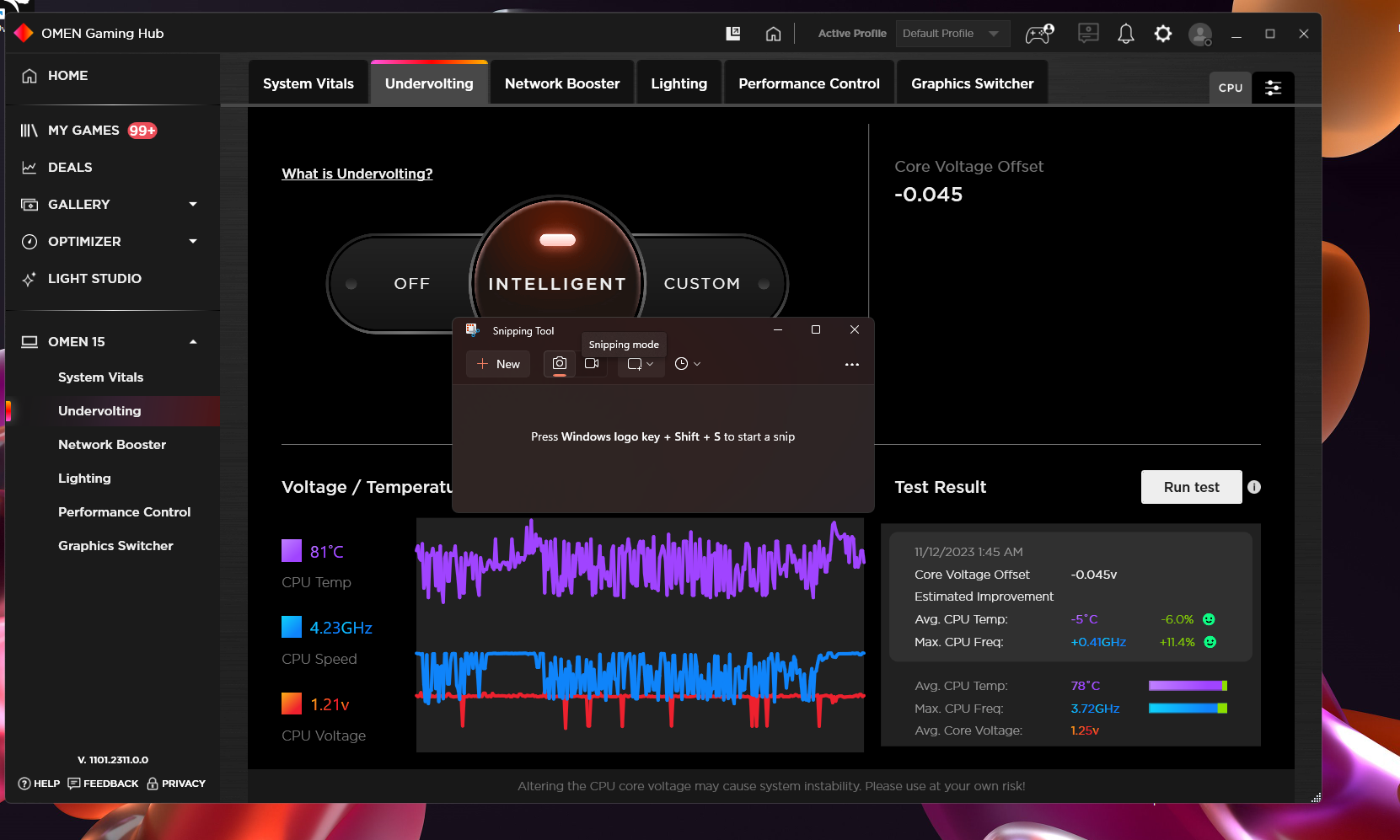This screenshot has height=840, width=1400.
Task: Switch to the Performance Control tab
Action: pyautogui.click(x=809, y=83)
